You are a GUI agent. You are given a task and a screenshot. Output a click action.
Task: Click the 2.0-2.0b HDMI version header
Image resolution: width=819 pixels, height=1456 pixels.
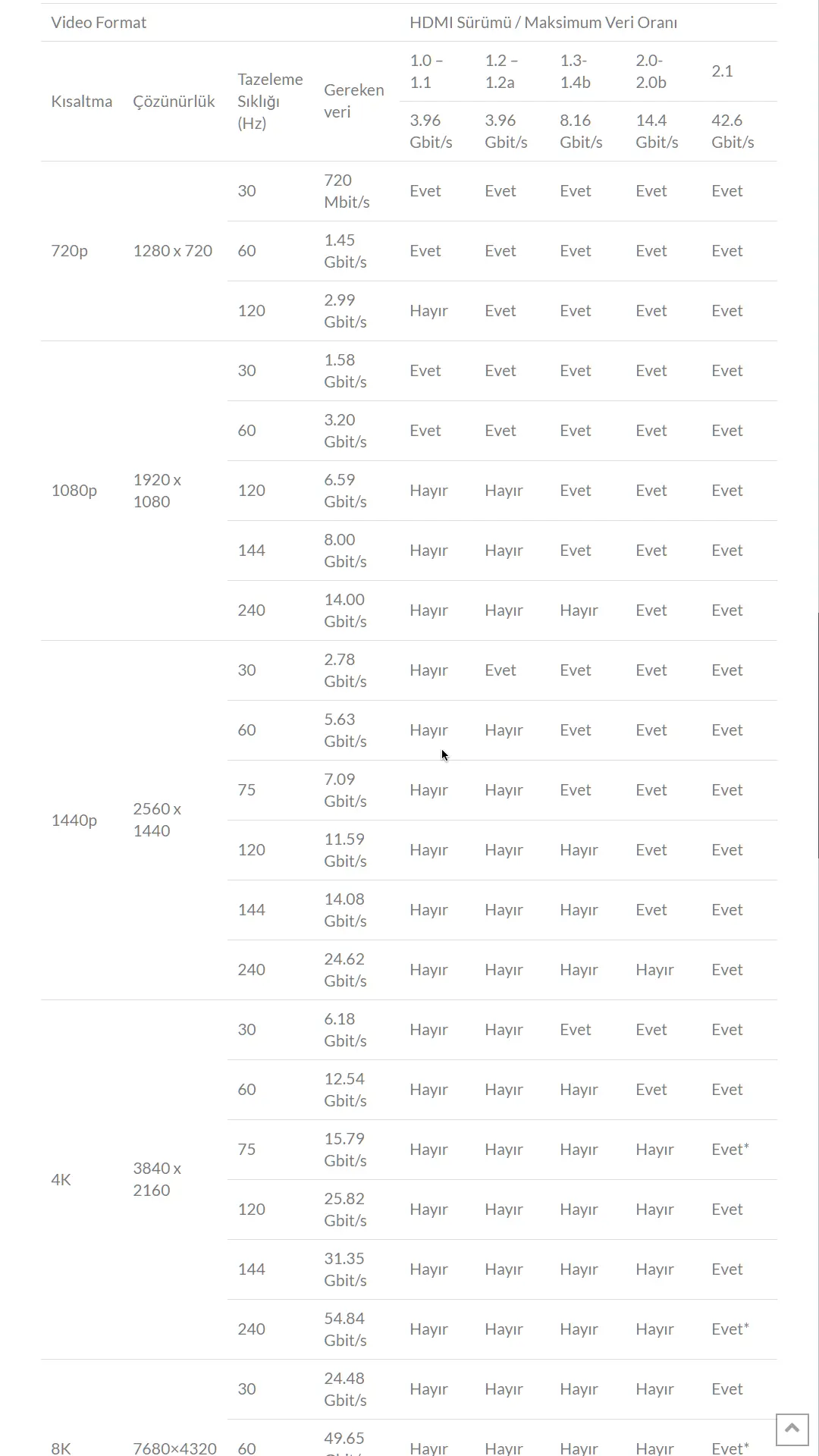(x=651, y=71)
